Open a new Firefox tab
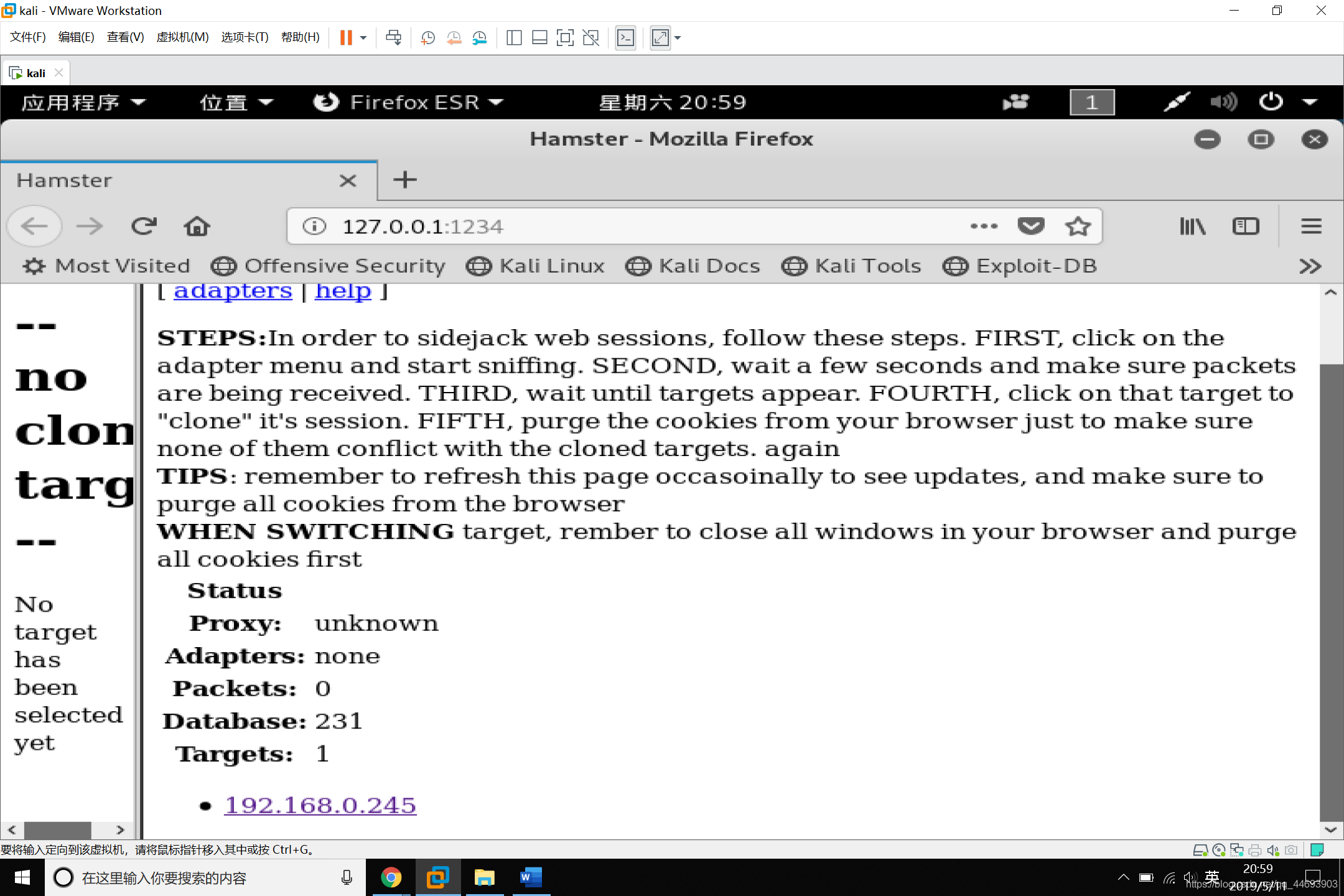The image size is (1344, 896). (x=405, y=180)
